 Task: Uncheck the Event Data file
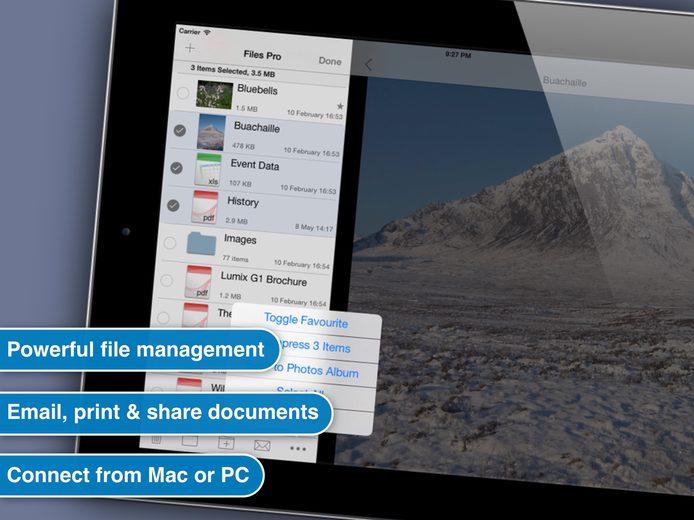click(176, 168)
